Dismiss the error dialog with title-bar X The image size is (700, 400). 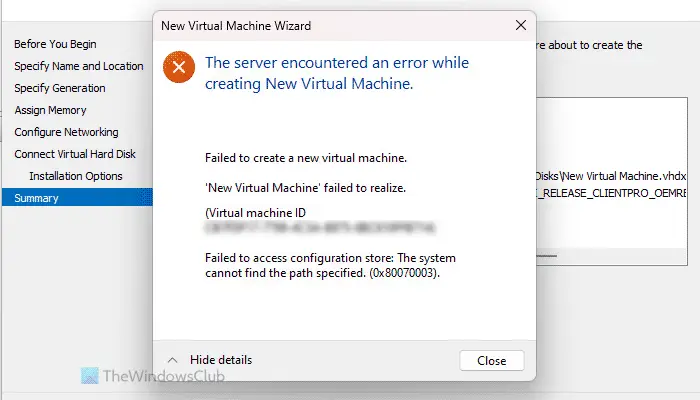[x=521, y=25]
